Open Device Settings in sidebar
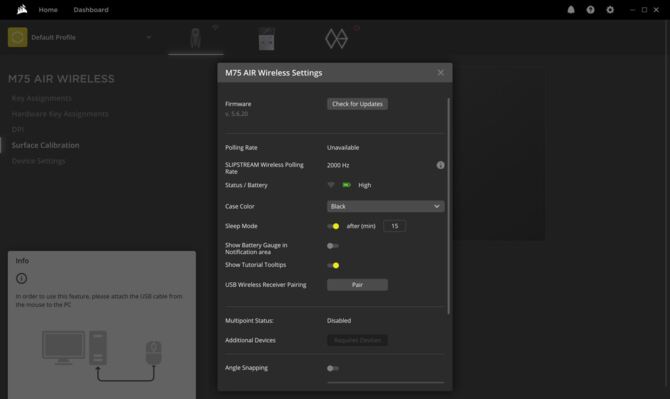 38,161
